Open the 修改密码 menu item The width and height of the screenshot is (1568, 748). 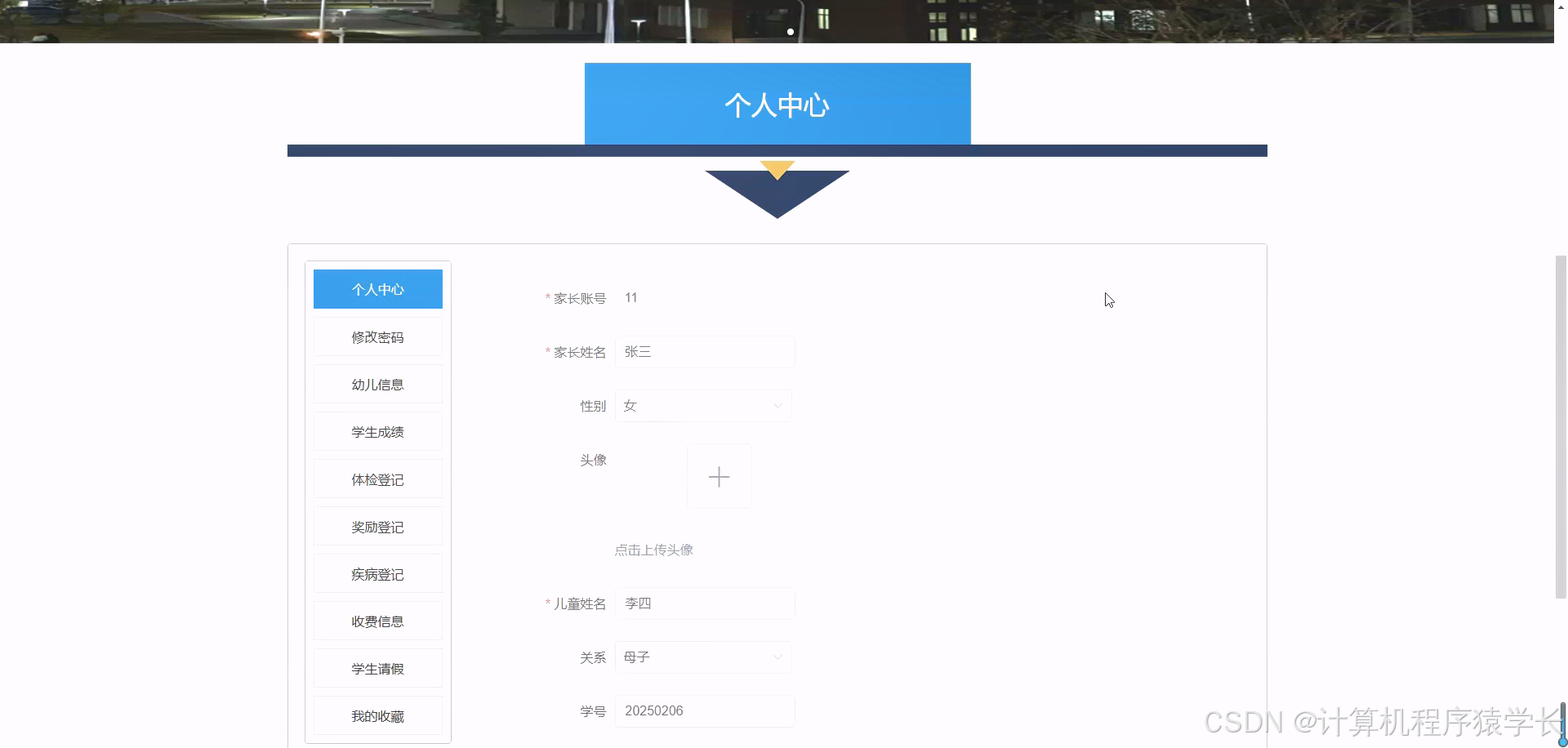(378, 336)
